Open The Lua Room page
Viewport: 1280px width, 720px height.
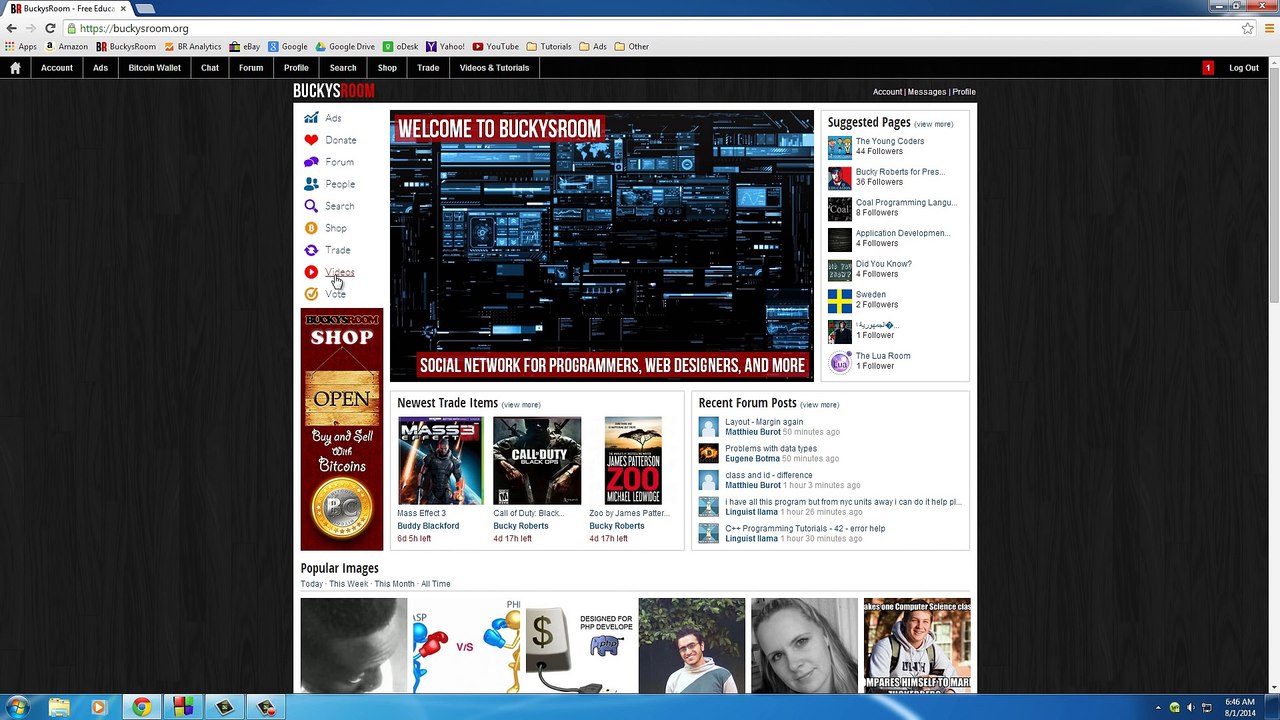point(883,356)
